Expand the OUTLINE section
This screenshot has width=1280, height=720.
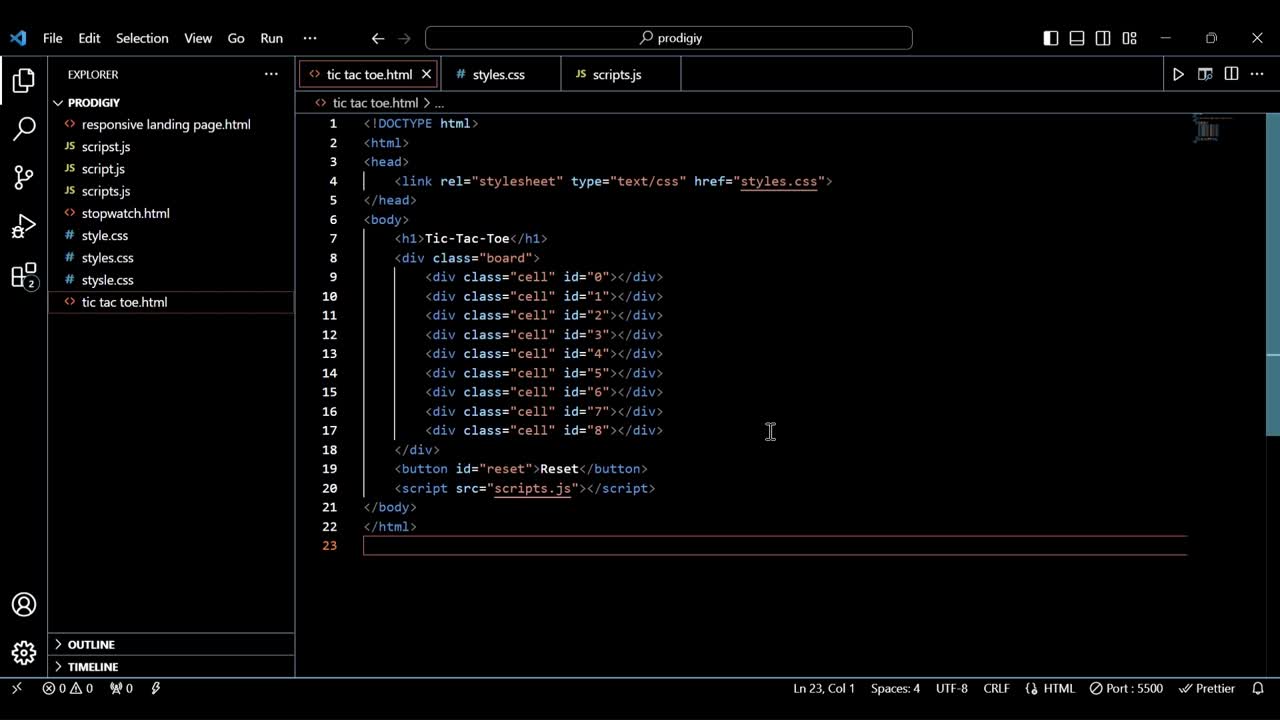click(x=171, y=644)
